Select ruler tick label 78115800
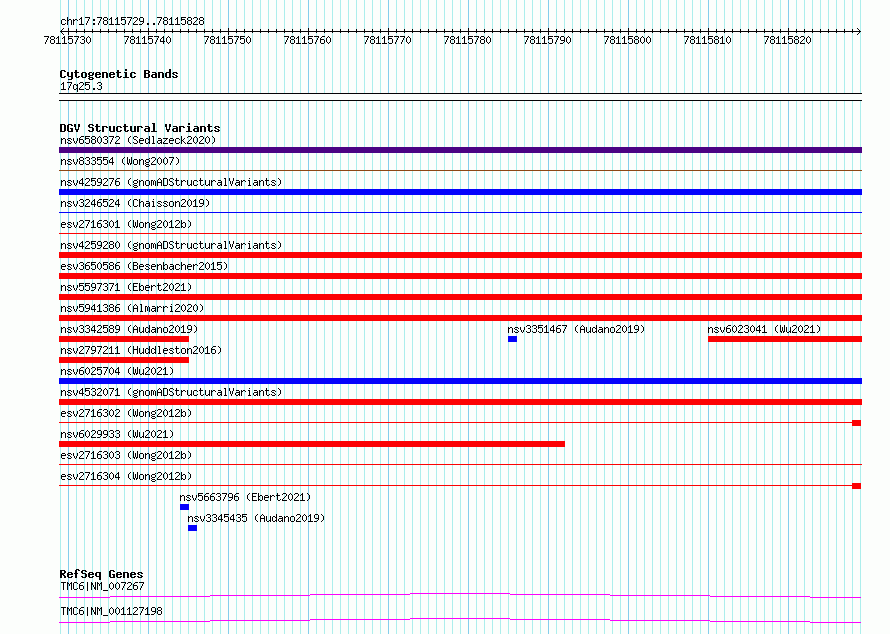The image size is (890, 634). pyautogui.click(x=627, y=40)
